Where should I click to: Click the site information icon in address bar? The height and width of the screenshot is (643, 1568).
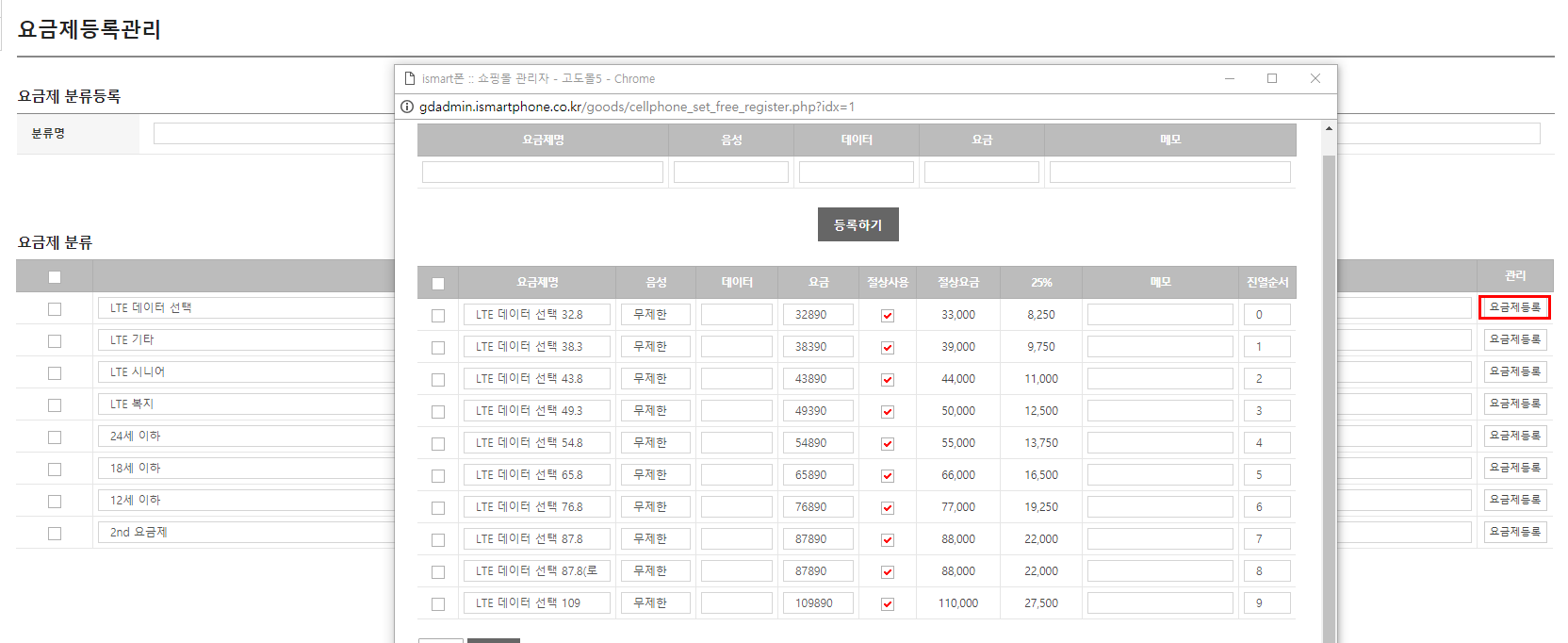407,107
